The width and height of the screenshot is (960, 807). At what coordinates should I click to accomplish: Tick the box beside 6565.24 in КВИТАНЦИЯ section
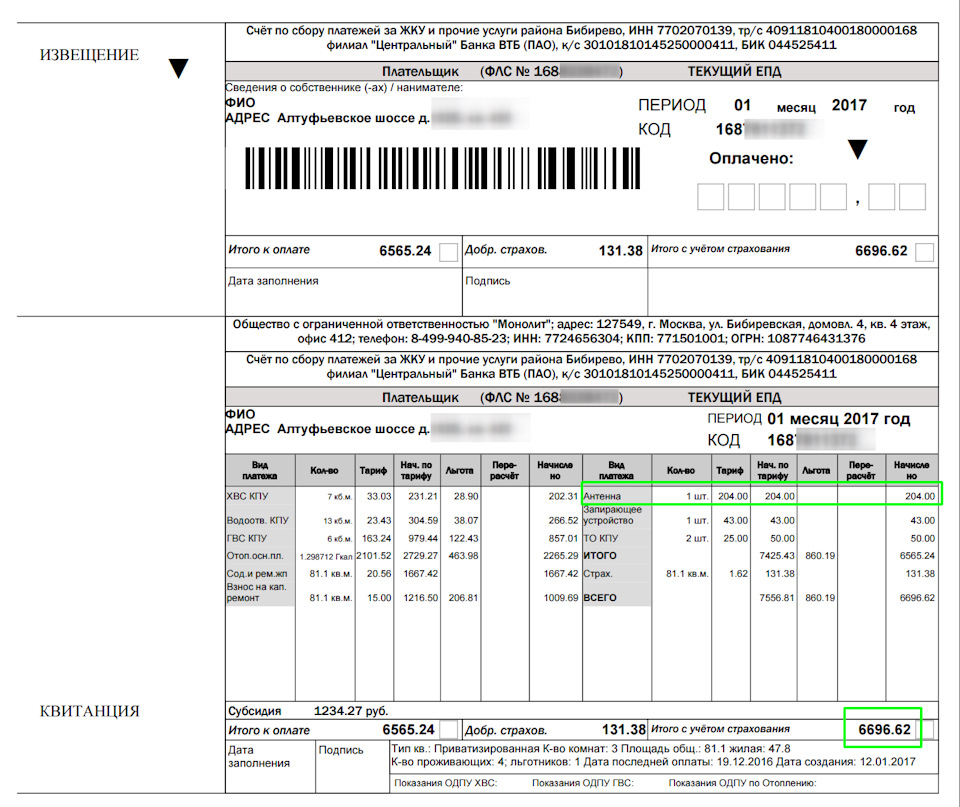(449, 729)
